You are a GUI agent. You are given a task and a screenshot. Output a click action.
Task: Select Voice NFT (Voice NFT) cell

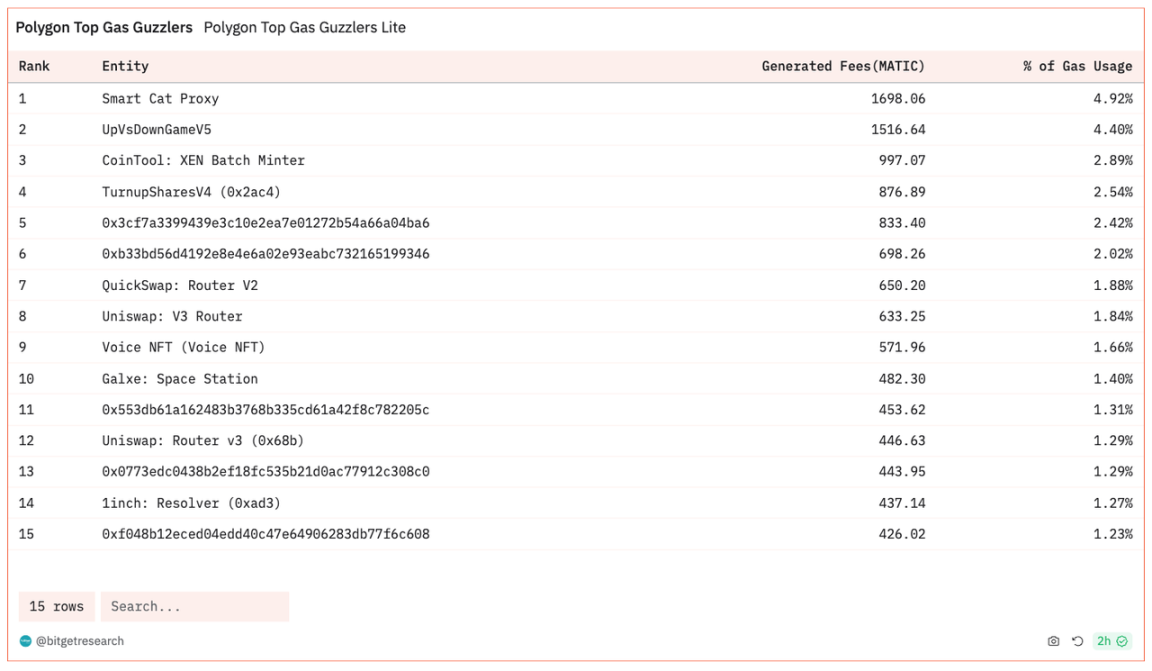coord(184,347)
